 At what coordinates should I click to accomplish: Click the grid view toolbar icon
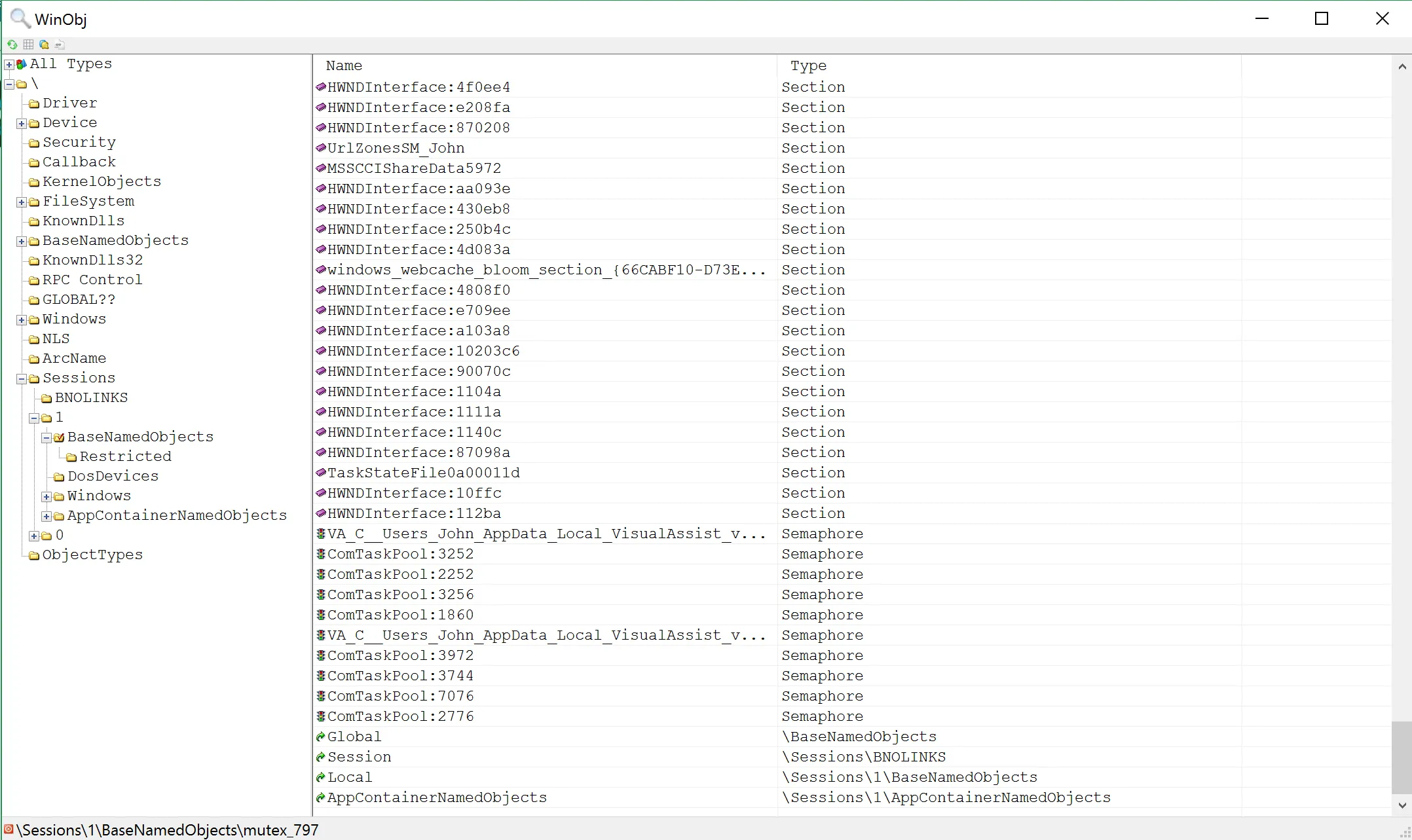click(28, 45)
